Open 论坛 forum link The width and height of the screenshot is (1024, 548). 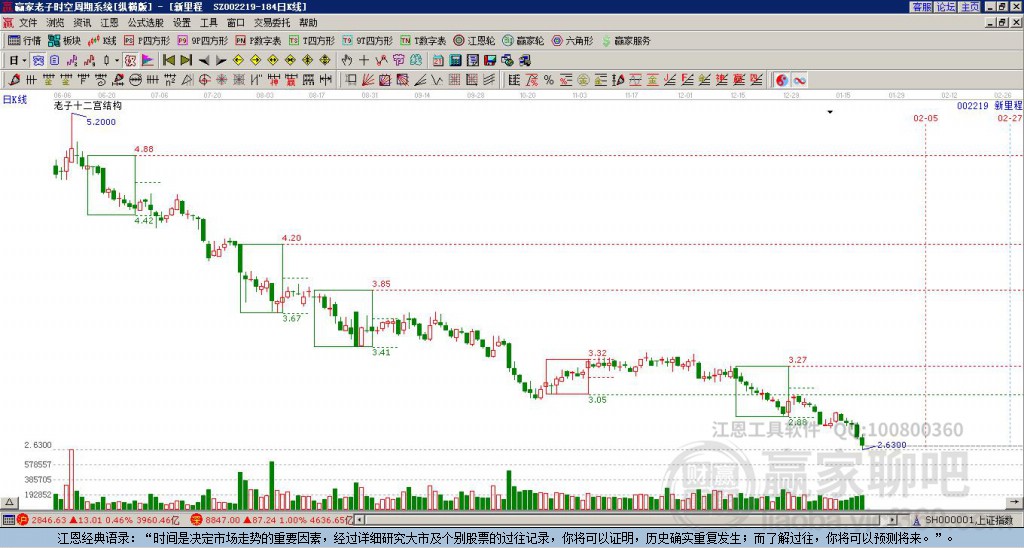946,7
